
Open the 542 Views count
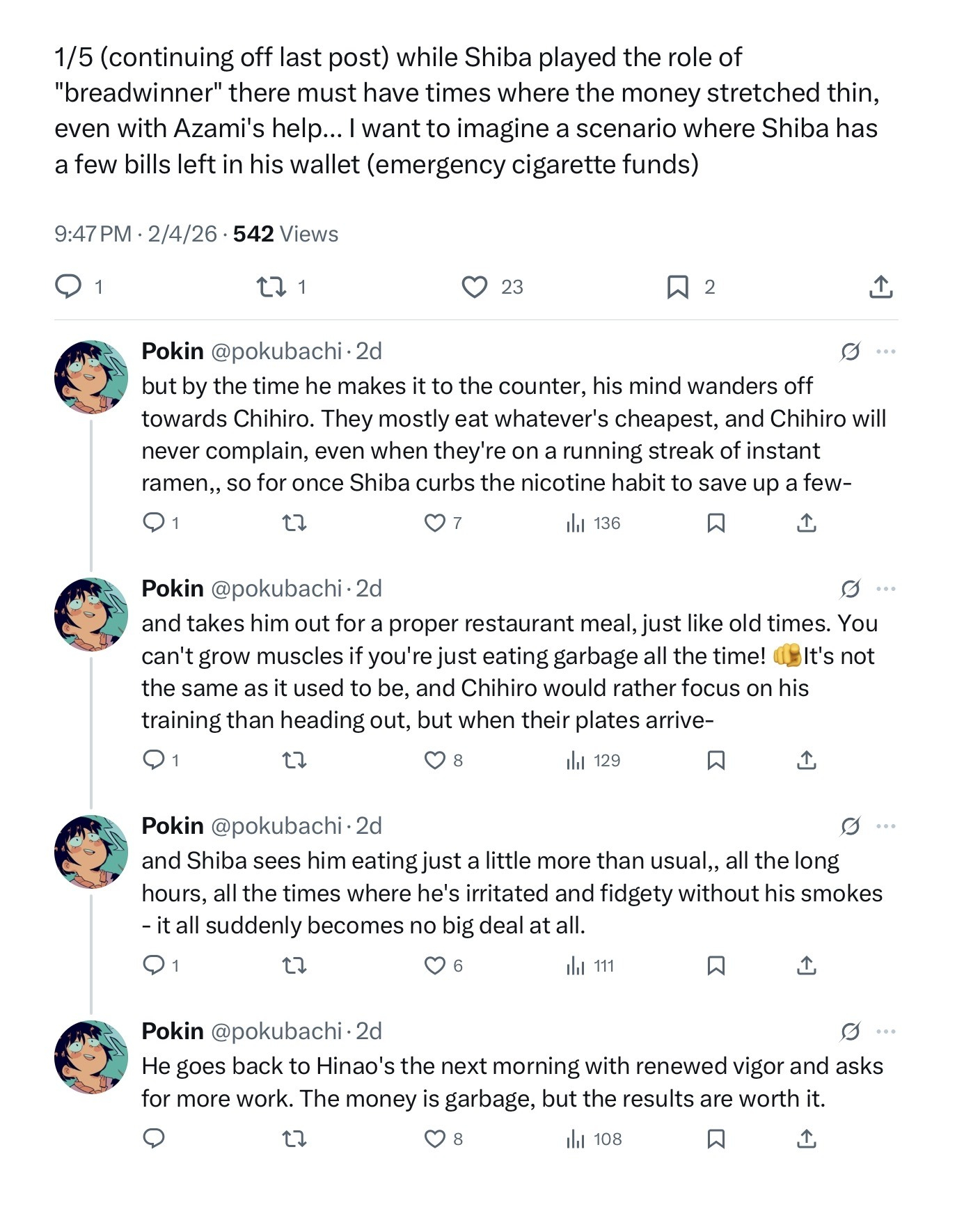[x=285, y=234]
